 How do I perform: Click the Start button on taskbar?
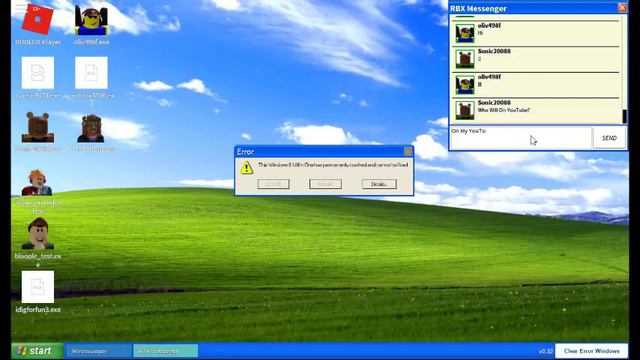pyautogui.click(x=37, y=351)
